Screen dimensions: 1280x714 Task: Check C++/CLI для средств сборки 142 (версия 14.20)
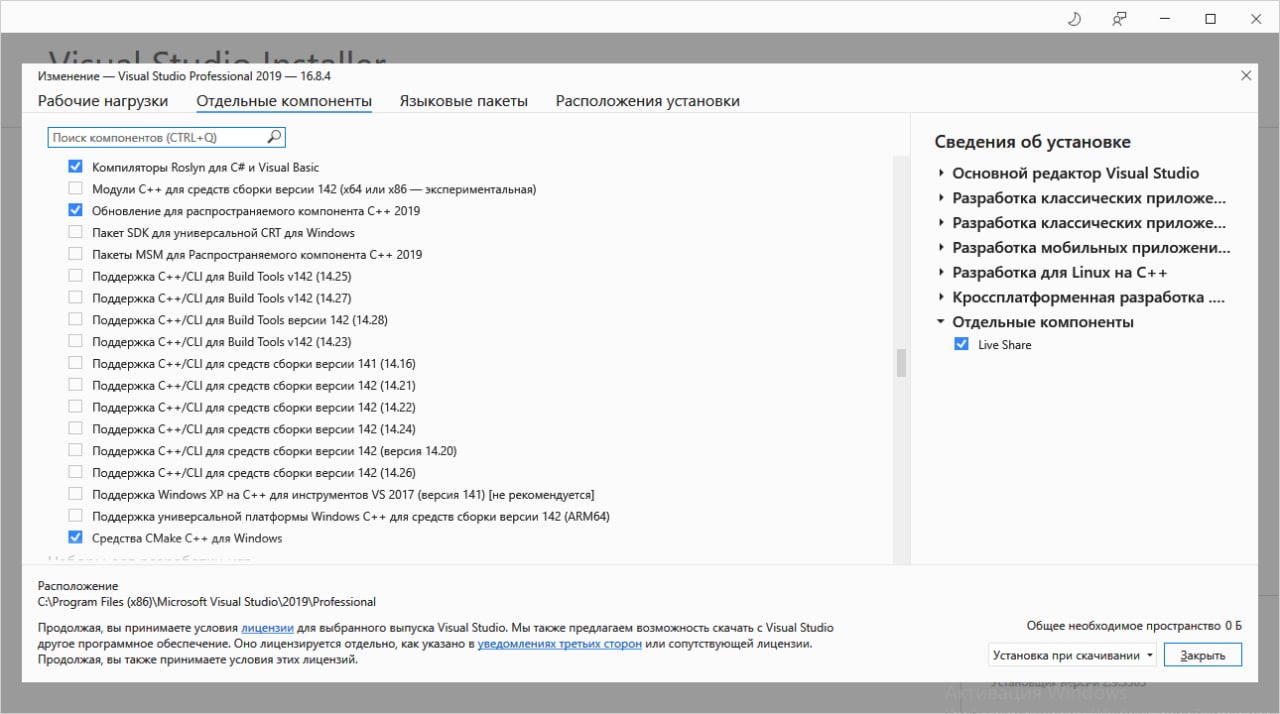click(75, 451)
